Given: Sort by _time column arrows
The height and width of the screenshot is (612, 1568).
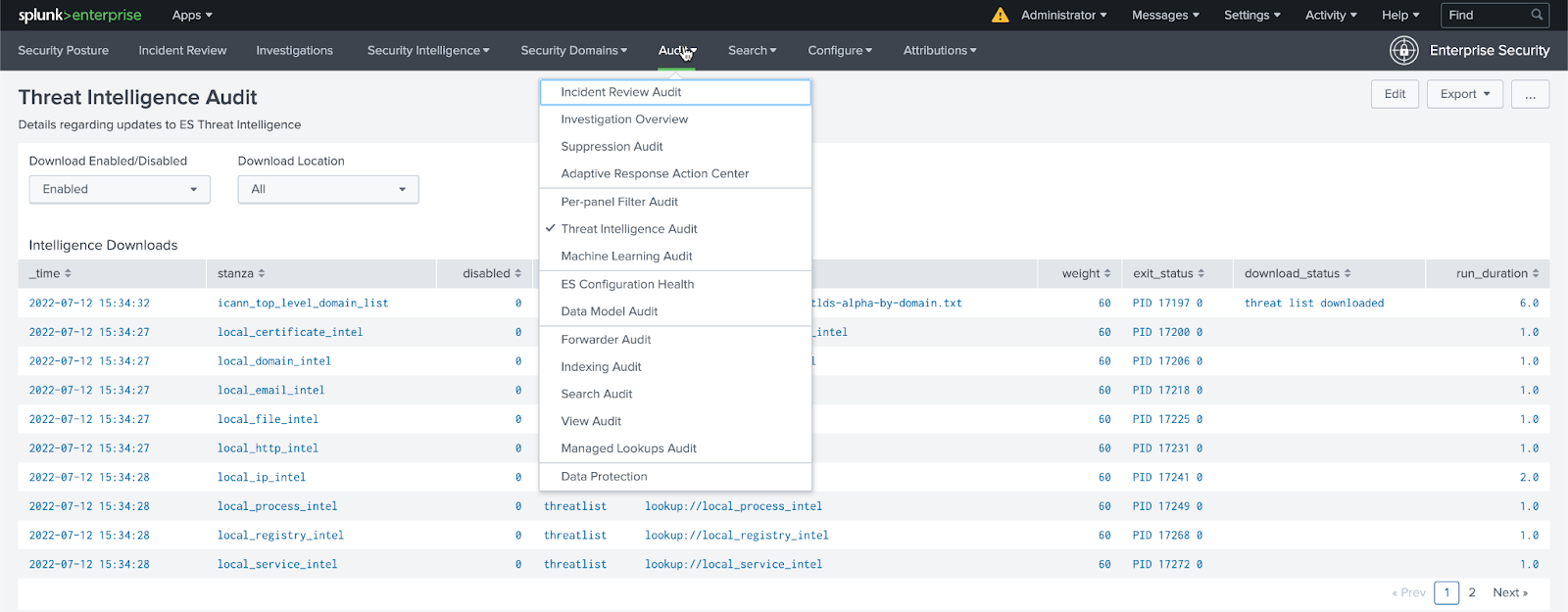Looking at the screenshot, I should (x=68, y=274).
